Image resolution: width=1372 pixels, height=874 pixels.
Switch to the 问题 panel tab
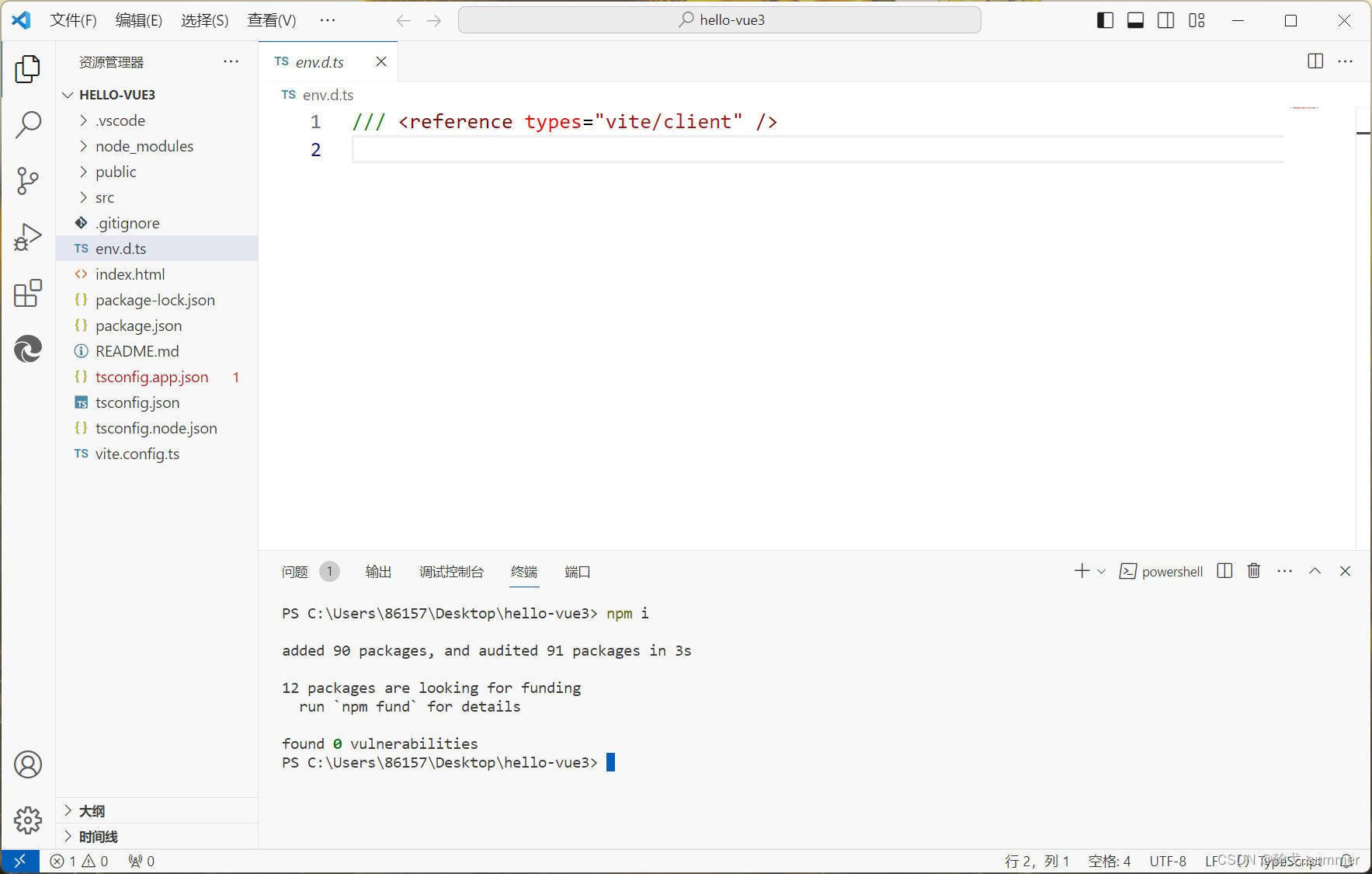[x=295, y=572]
